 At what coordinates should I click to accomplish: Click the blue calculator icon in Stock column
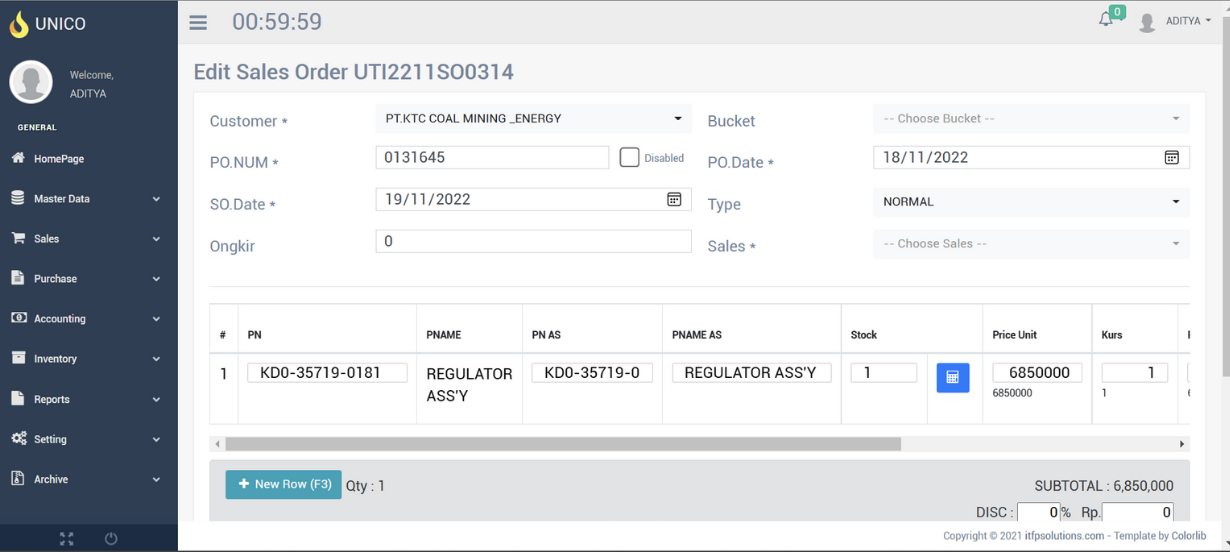[x=952, y=377]
